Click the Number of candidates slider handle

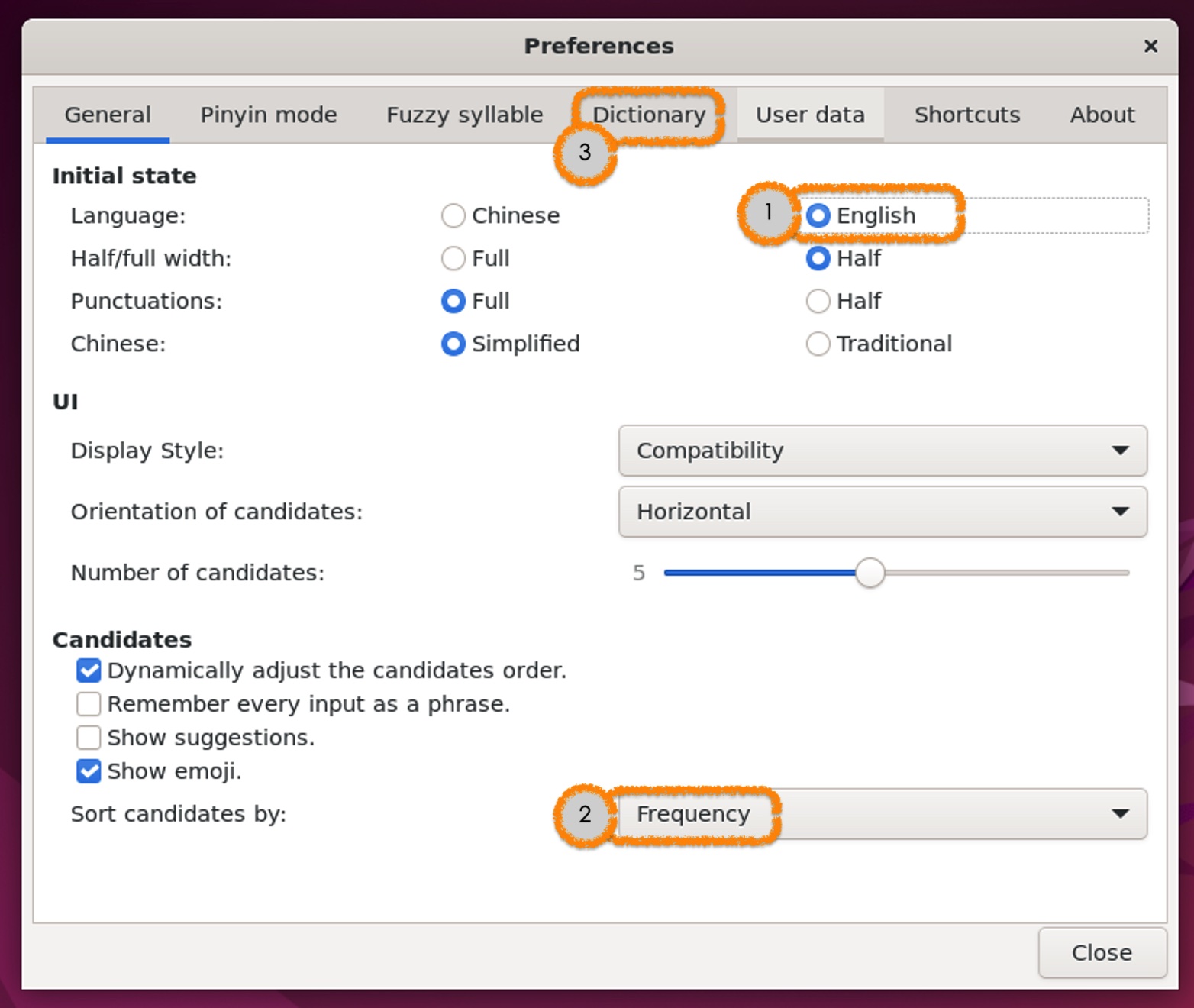(870, 573)
